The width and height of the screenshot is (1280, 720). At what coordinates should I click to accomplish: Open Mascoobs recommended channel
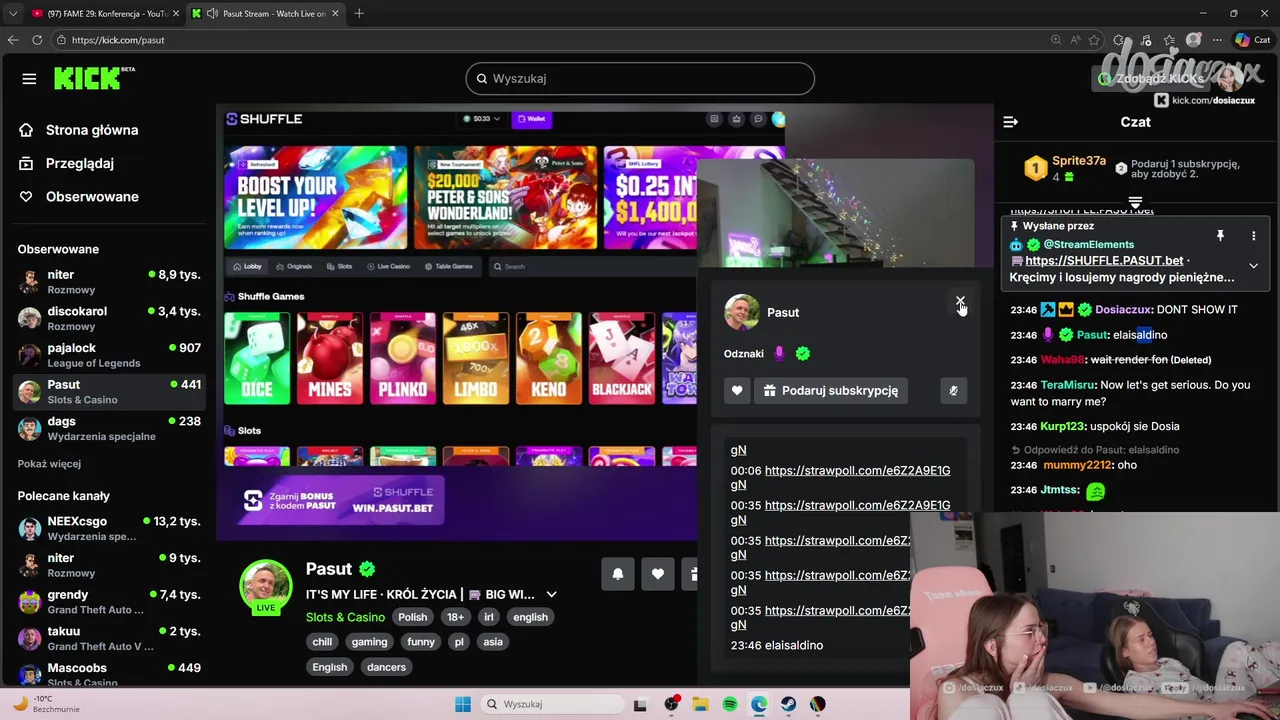[x=110, y=674]
